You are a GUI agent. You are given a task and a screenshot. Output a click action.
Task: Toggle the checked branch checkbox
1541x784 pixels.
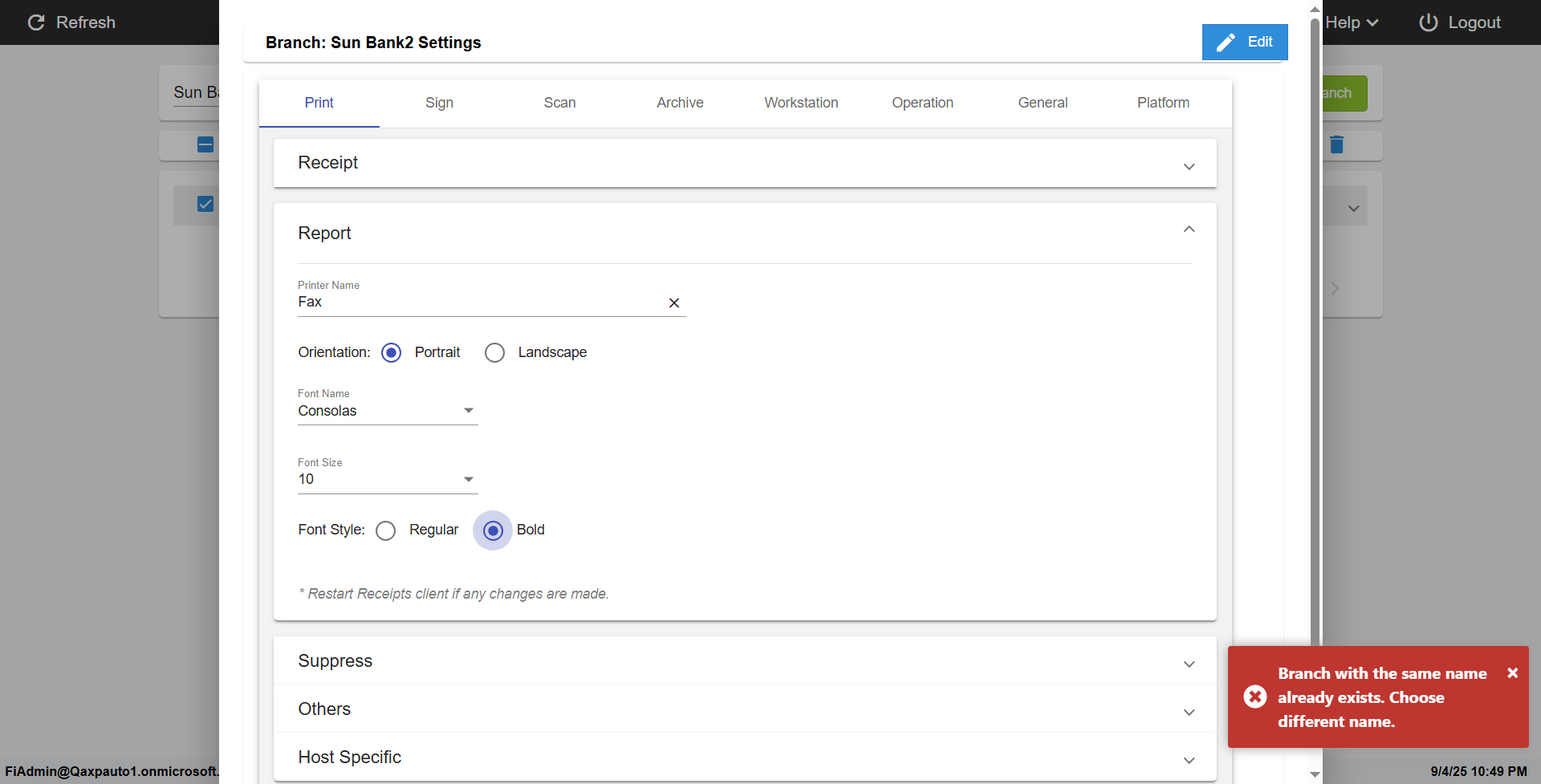(205, 204)
